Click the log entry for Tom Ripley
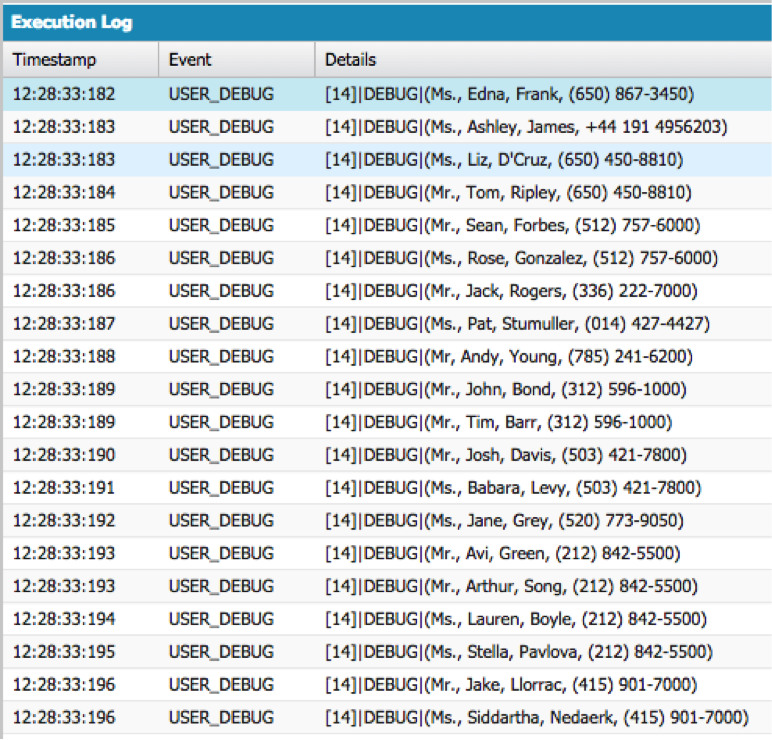This screenshot has width=772, height=740. pos(387,193)
